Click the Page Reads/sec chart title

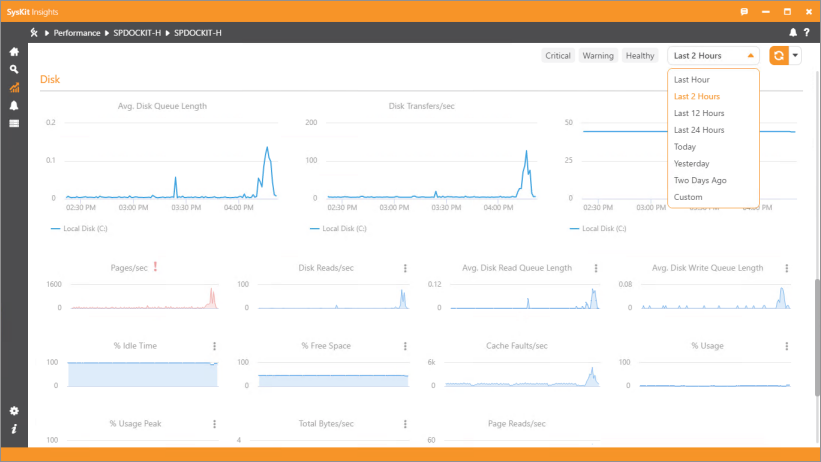517,424
